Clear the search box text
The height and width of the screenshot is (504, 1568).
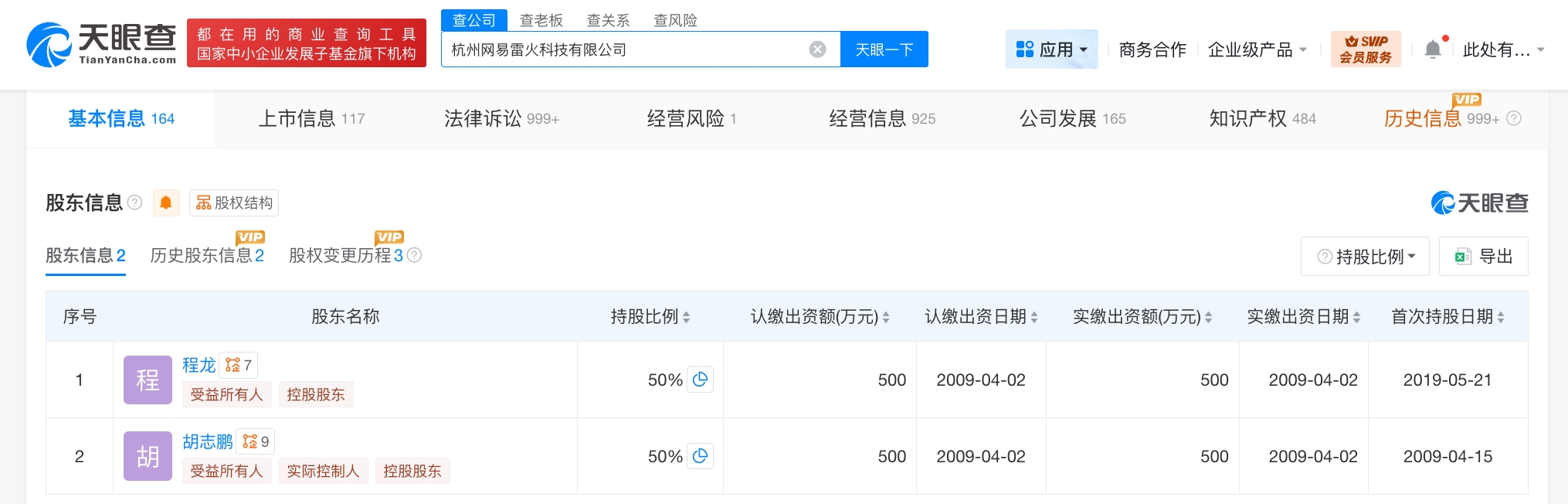coord(817,49)
